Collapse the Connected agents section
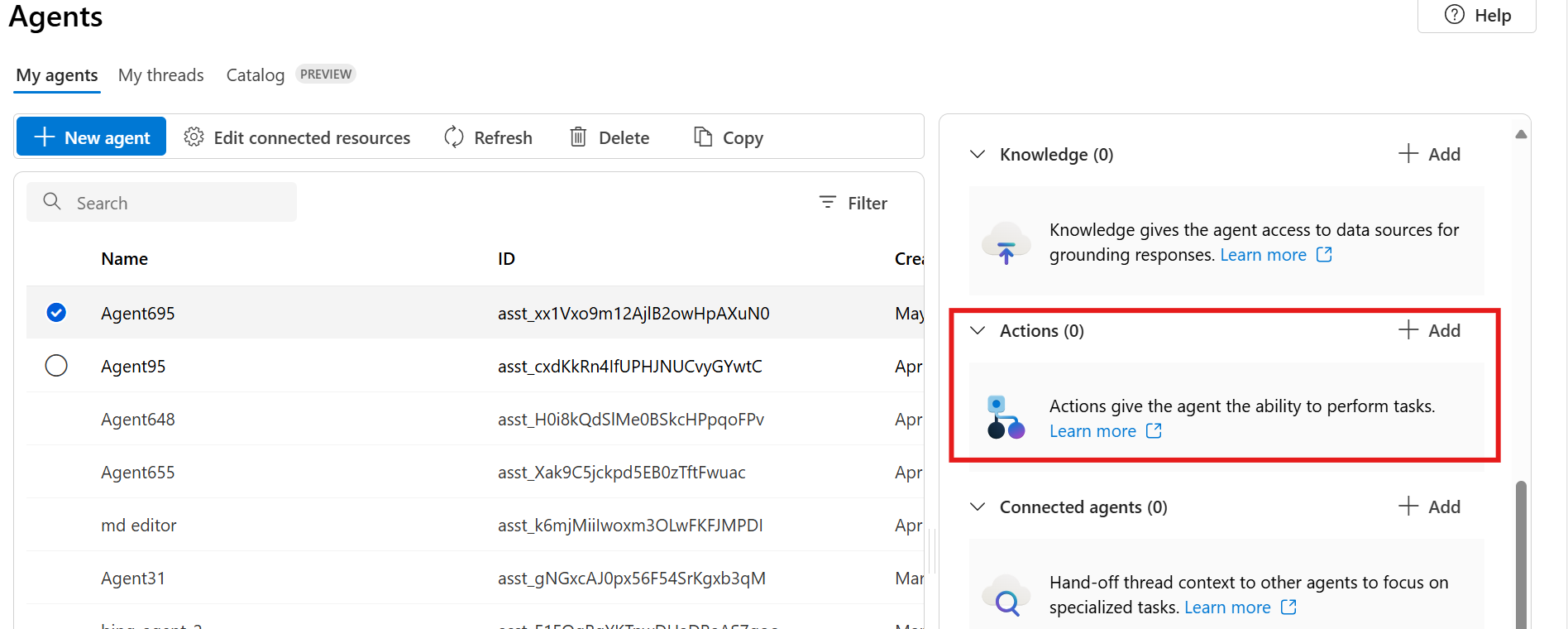Viewport: 1568px width, 629px height. (x=978, y=507)
